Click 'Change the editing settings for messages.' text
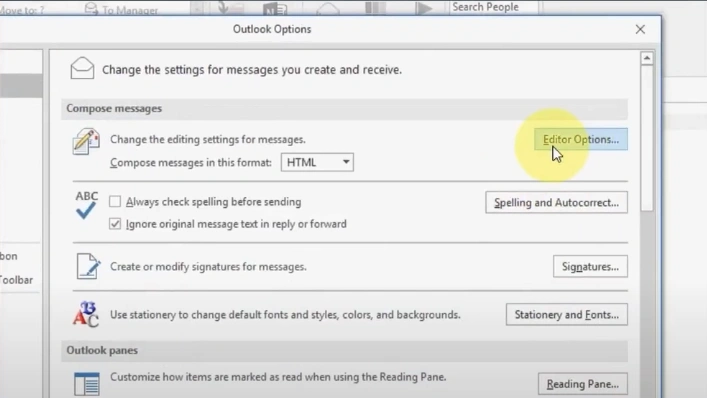Screen dimensions: 707x398 (208, 140)
